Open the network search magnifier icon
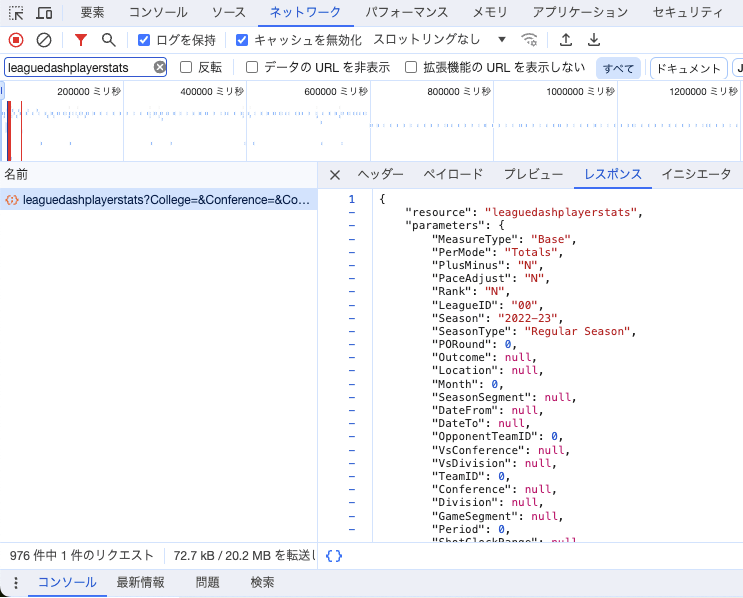Viewport: 743px width, 598px height. point(109,40)
